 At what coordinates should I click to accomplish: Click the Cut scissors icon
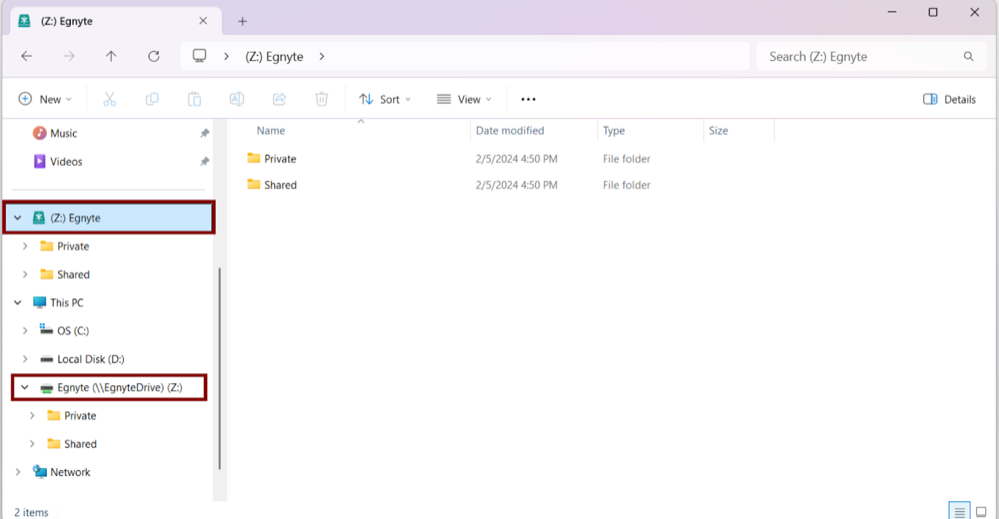pos(110,99)
